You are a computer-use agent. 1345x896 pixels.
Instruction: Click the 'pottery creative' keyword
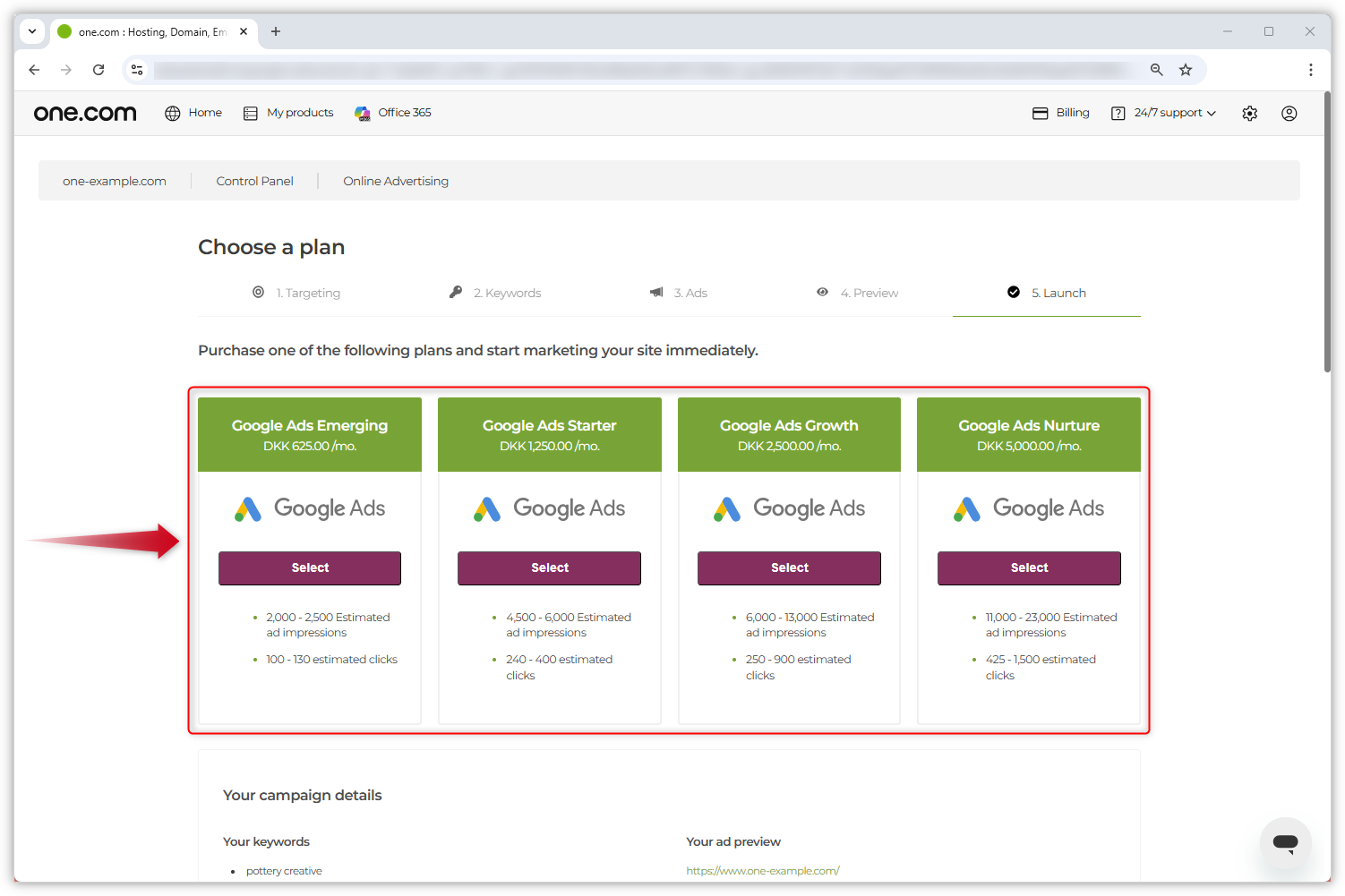[x=284, y=871]
